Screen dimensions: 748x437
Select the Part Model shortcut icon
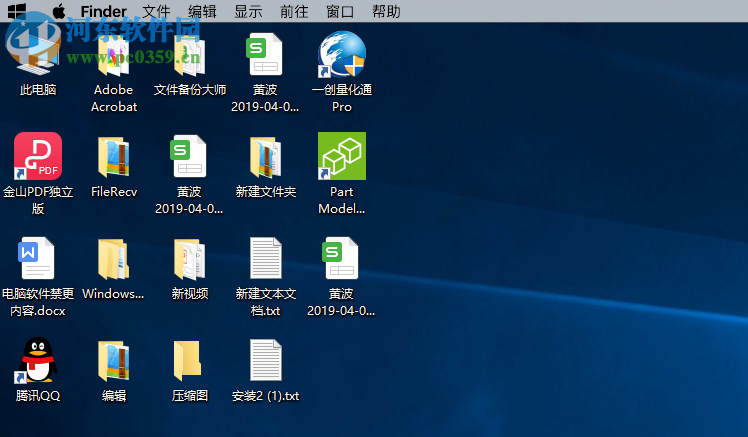(342, 156)
